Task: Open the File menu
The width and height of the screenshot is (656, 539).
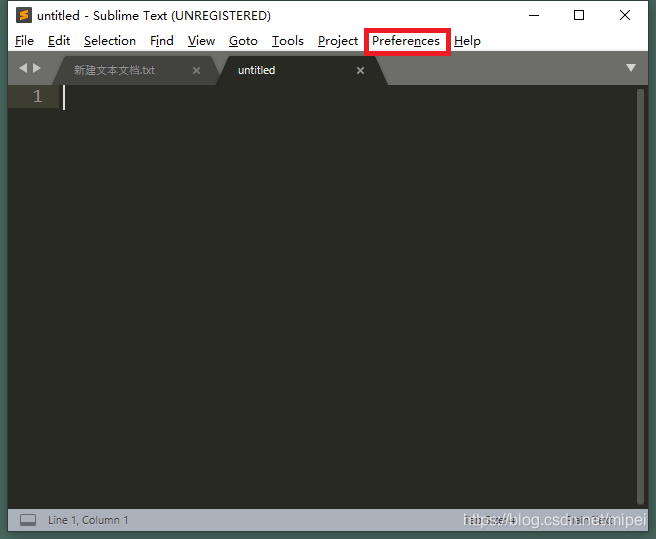Action: 24,41
